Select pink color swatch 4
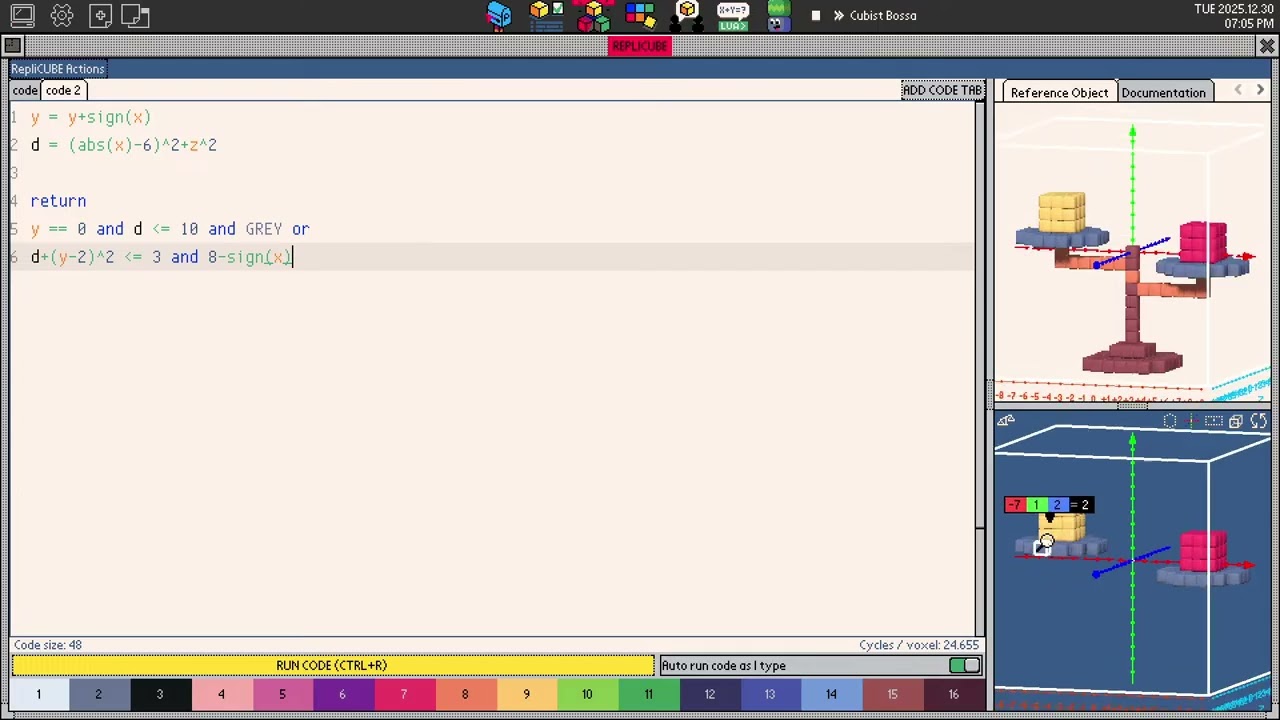1280x720 pixels. 221,694
